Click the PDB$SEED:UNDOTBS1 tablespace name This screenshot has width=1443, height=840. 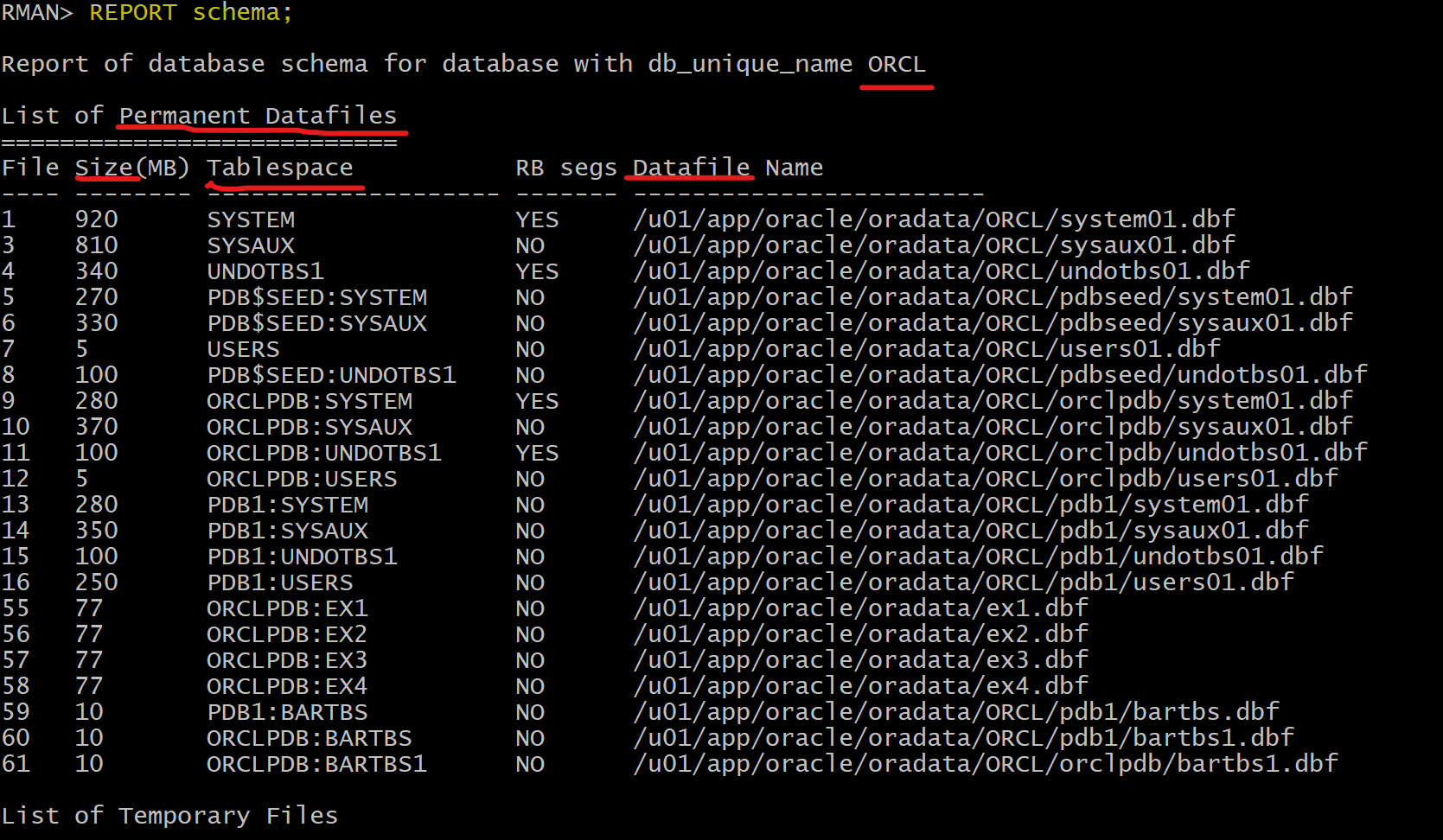(332, 375)
